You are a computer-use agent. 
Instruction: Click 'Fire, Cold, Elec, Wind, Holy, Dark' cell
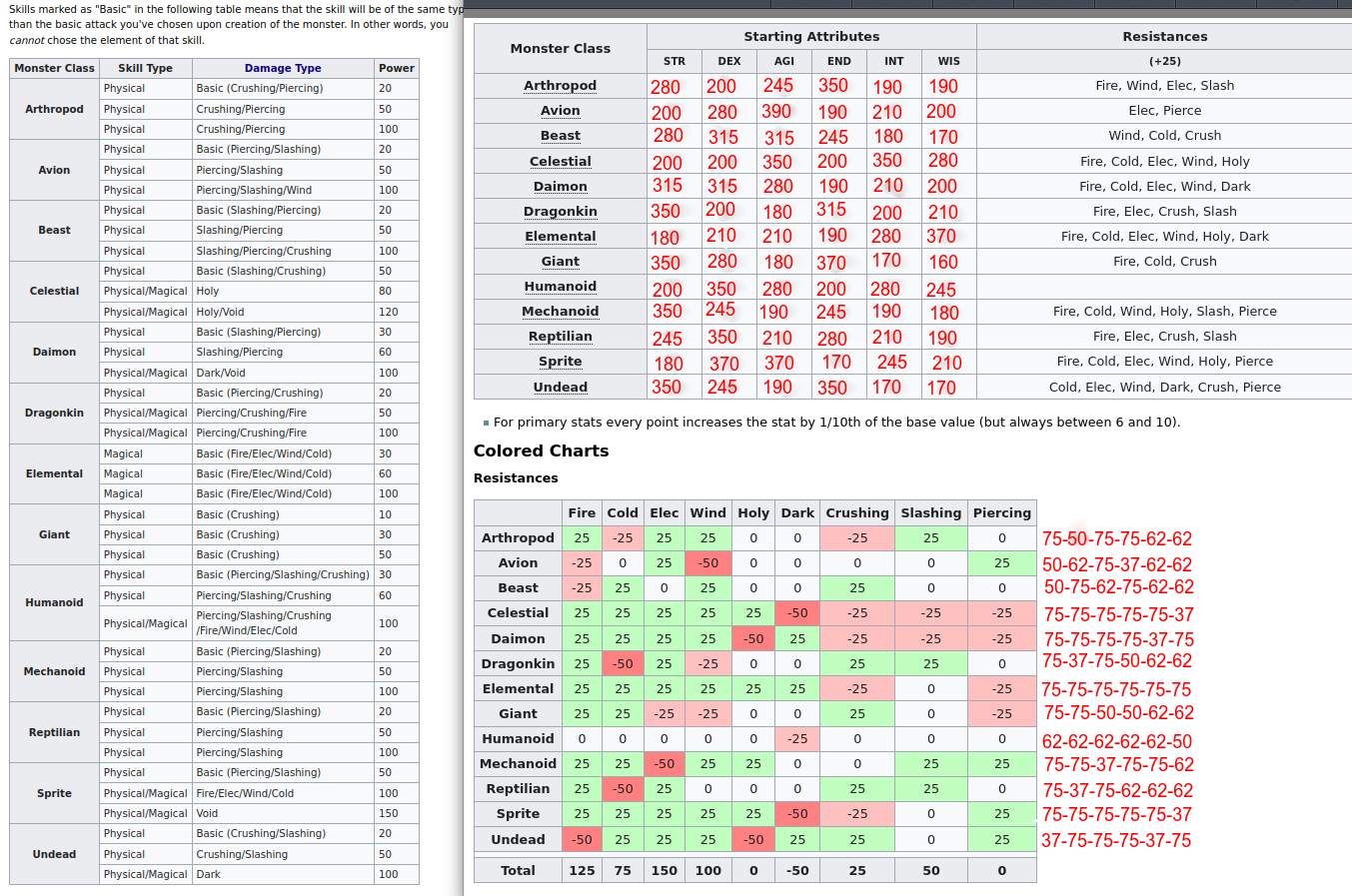tap(1164, 237)
